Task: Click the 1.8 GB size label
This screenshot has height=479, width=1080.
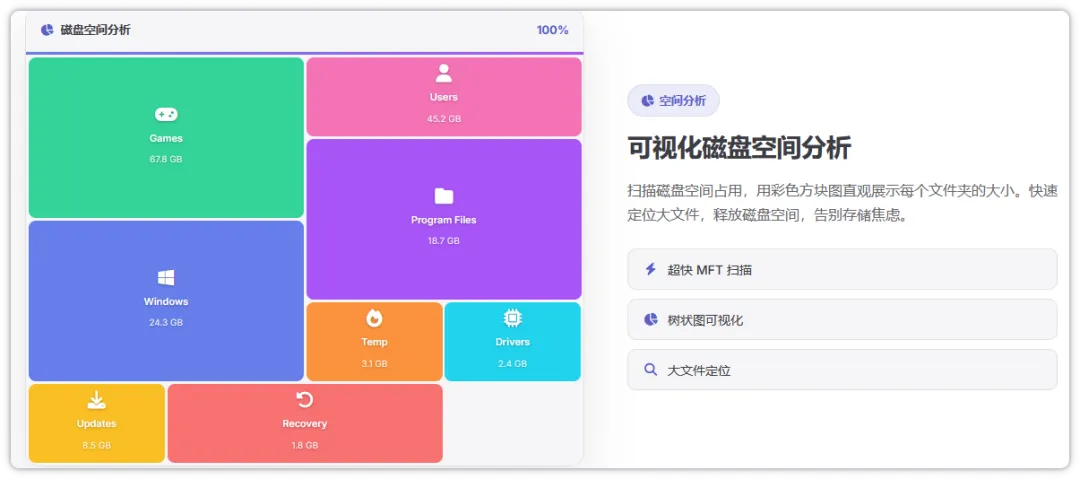Action: click(304, 445)
